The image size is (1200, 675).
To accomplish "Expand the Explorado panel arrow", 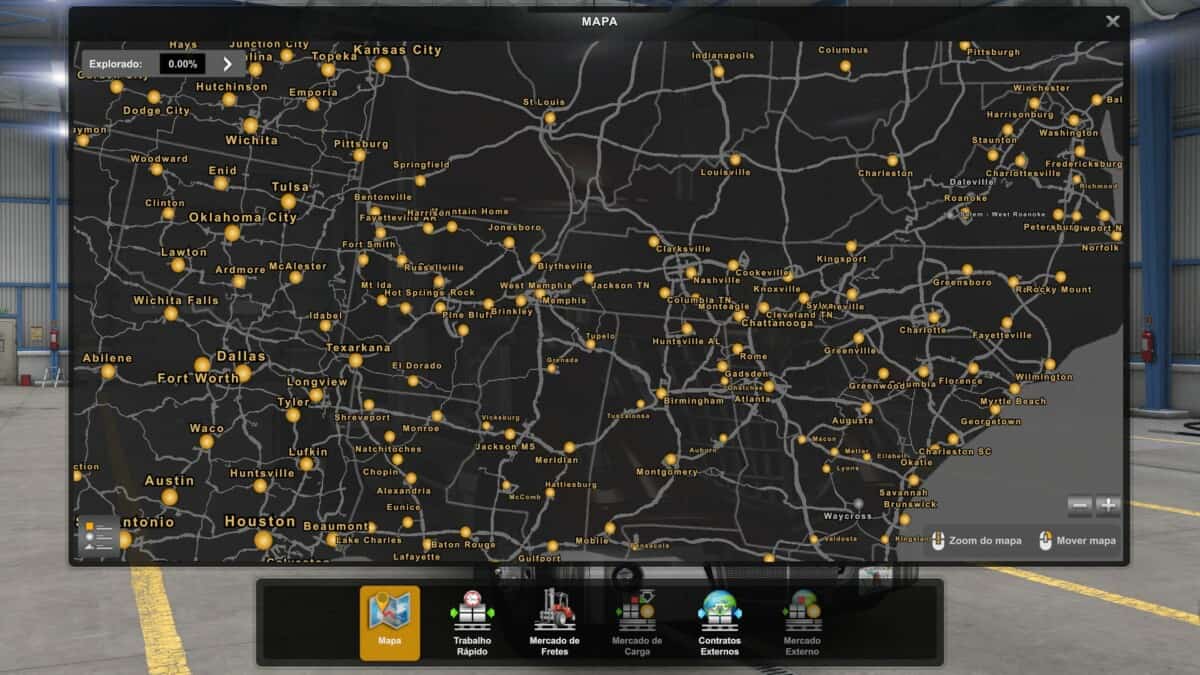I will pos(227,64).
